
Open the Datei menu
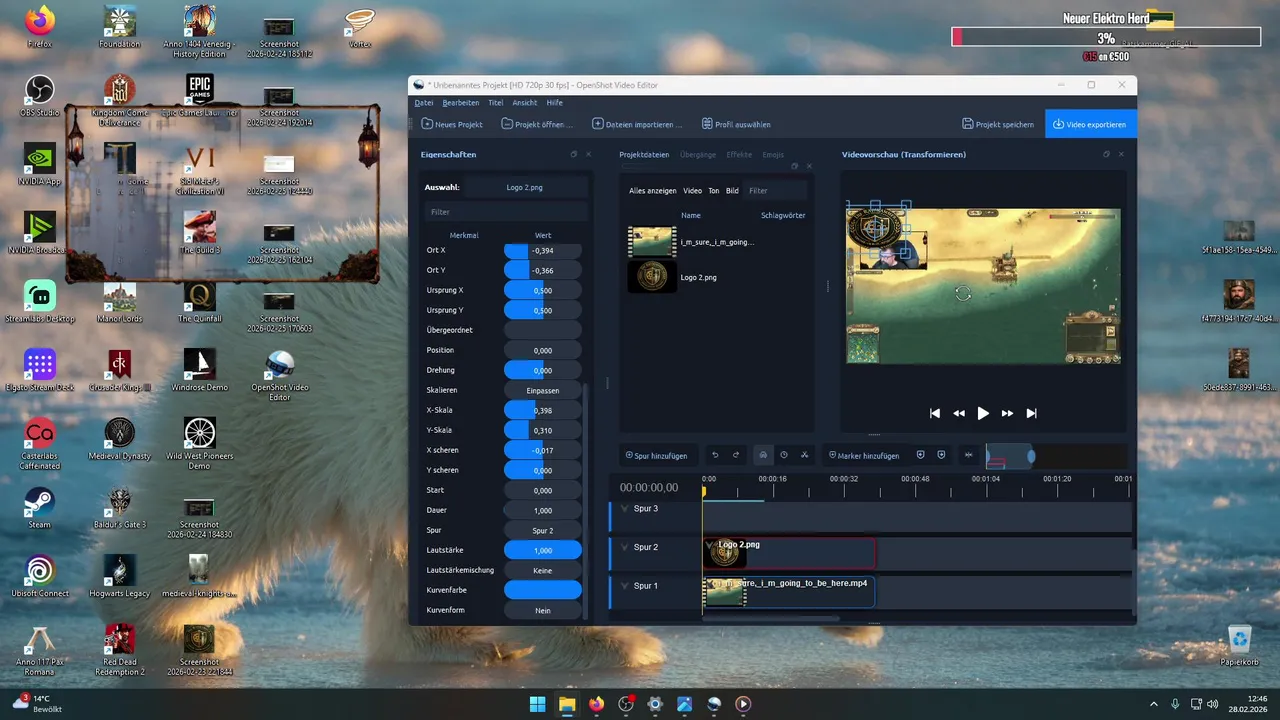[424, 103]
